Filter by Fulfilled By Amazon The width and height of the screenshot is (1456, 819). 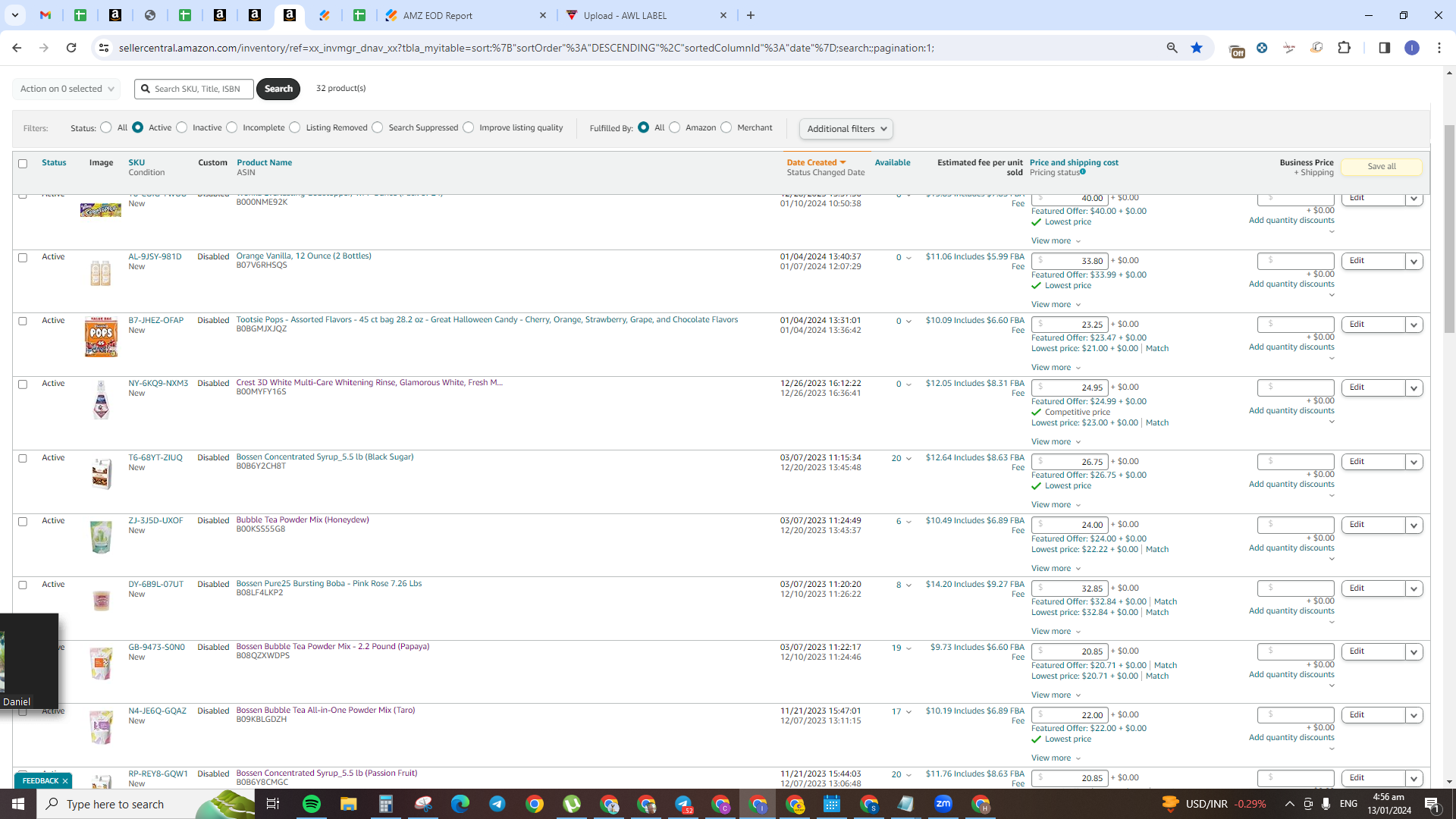(x=675, y=127)
